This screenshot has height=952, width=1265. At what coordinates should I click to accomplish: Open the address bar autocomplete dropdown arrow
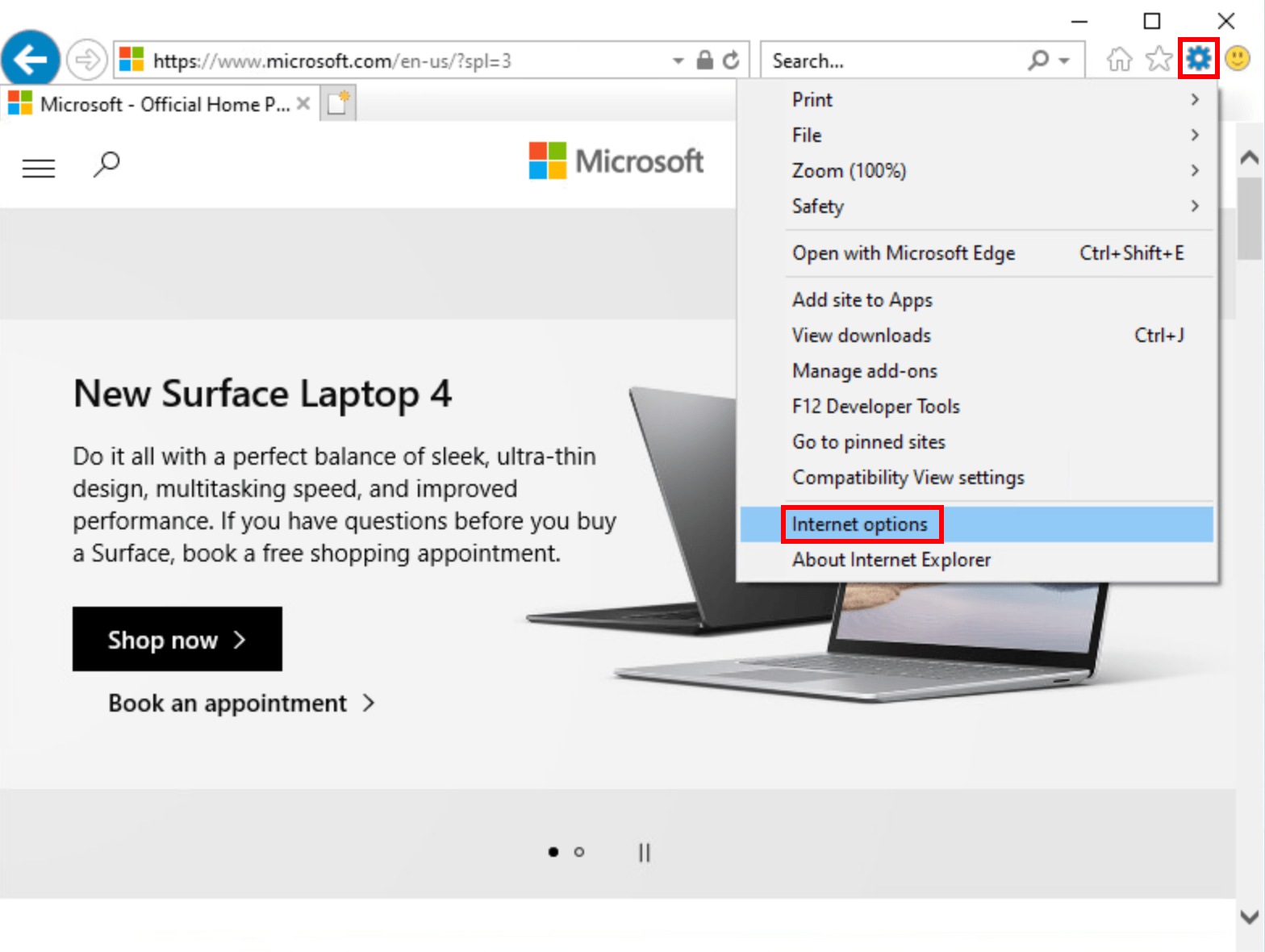tap(678, 61)
